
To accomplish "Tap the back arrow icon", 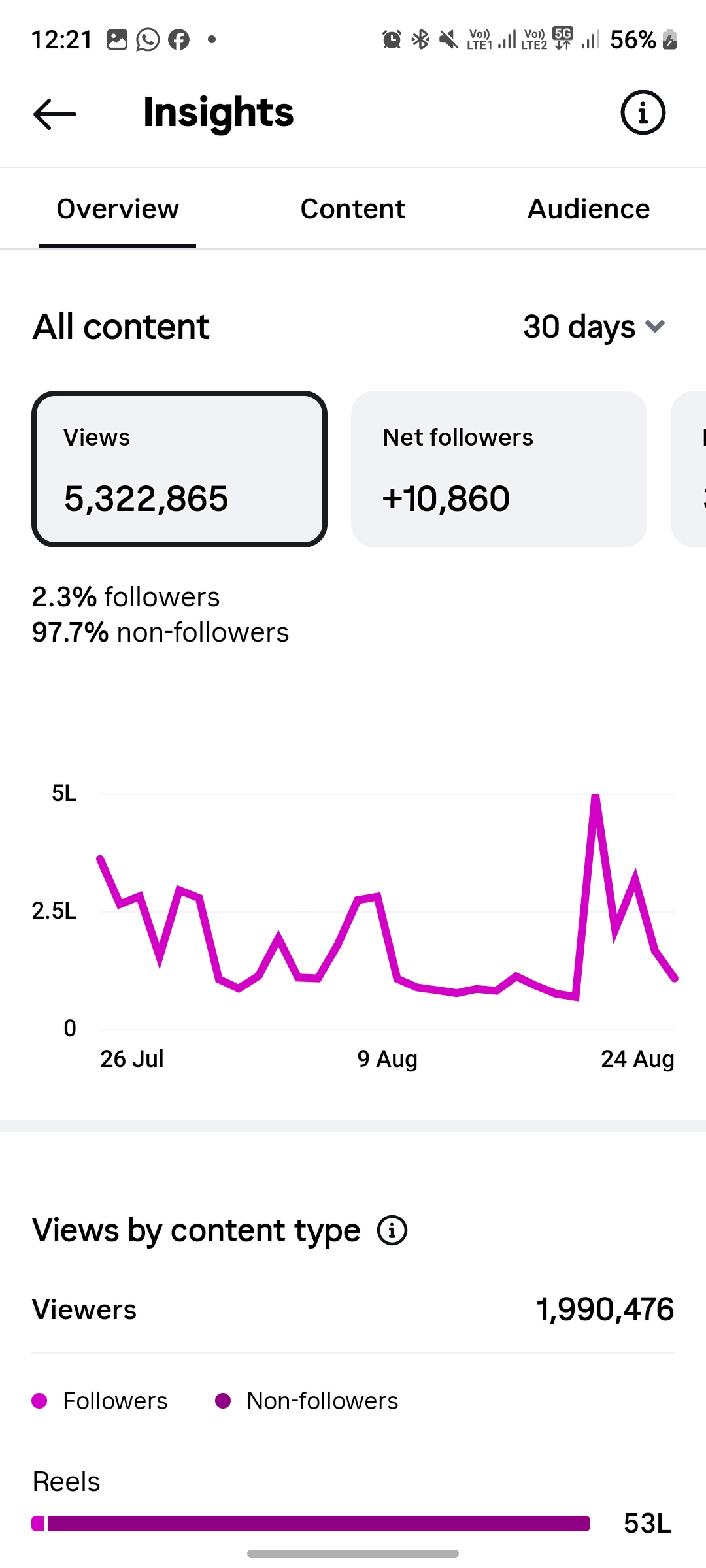I will (55, 114).
